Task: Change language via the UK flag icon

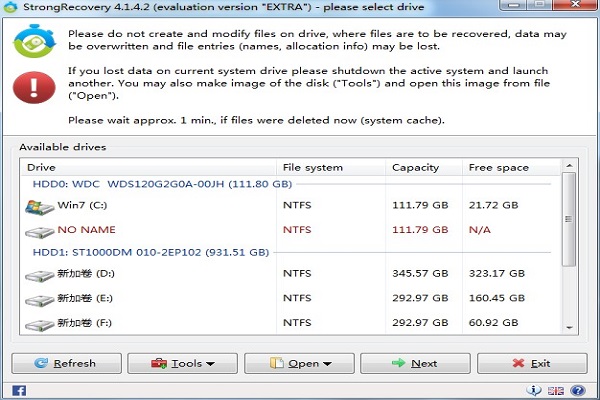Action: [556, 390]
